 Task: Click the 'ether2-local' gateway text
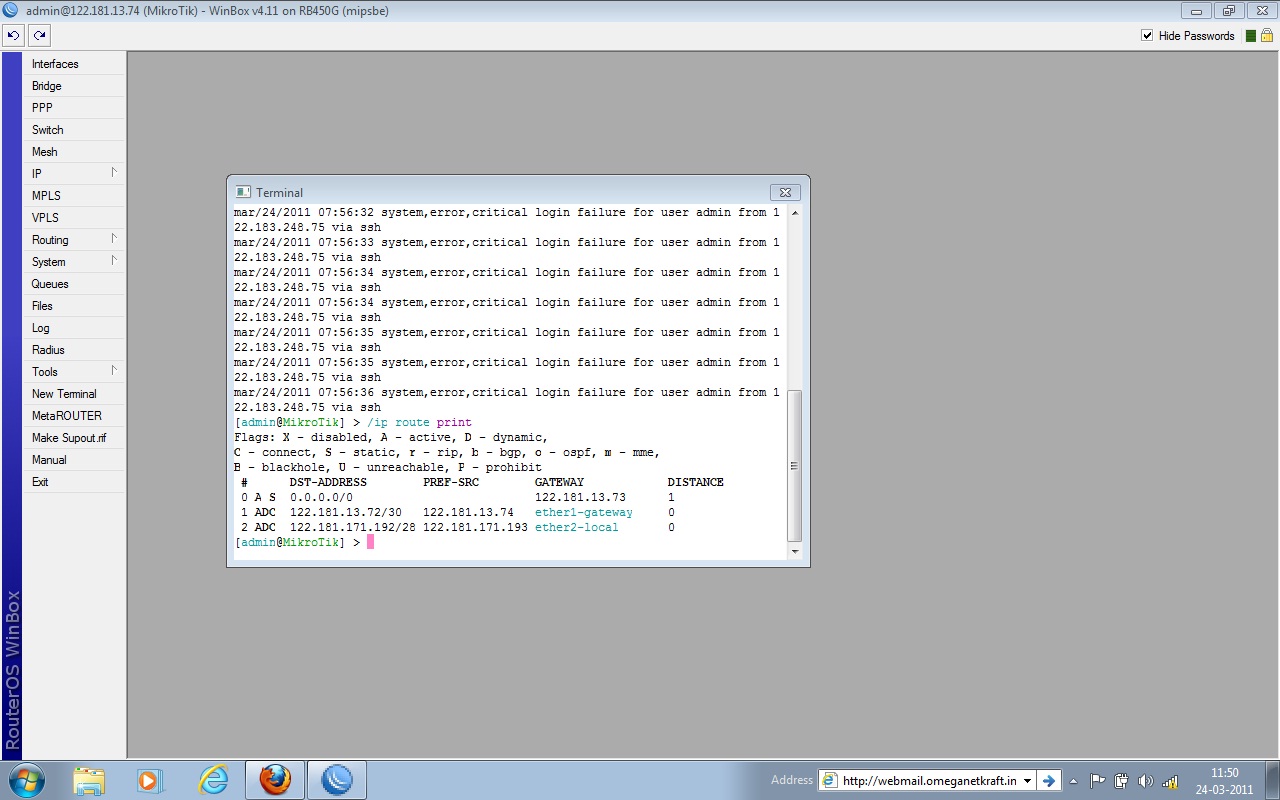[577, 527]
